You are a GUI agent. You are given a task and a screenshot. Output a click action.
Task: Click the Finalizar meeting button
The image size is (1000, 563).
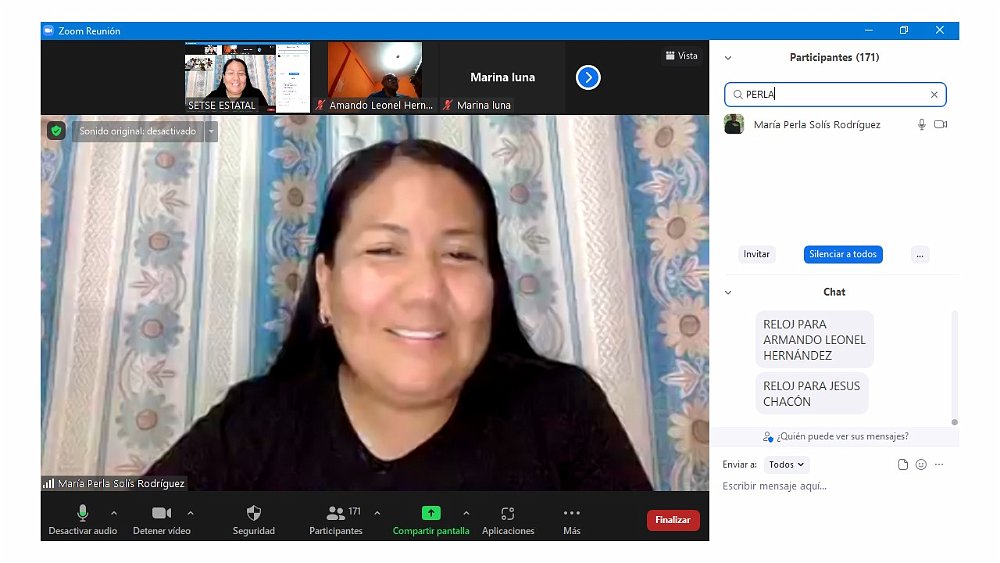pos(673,520)
